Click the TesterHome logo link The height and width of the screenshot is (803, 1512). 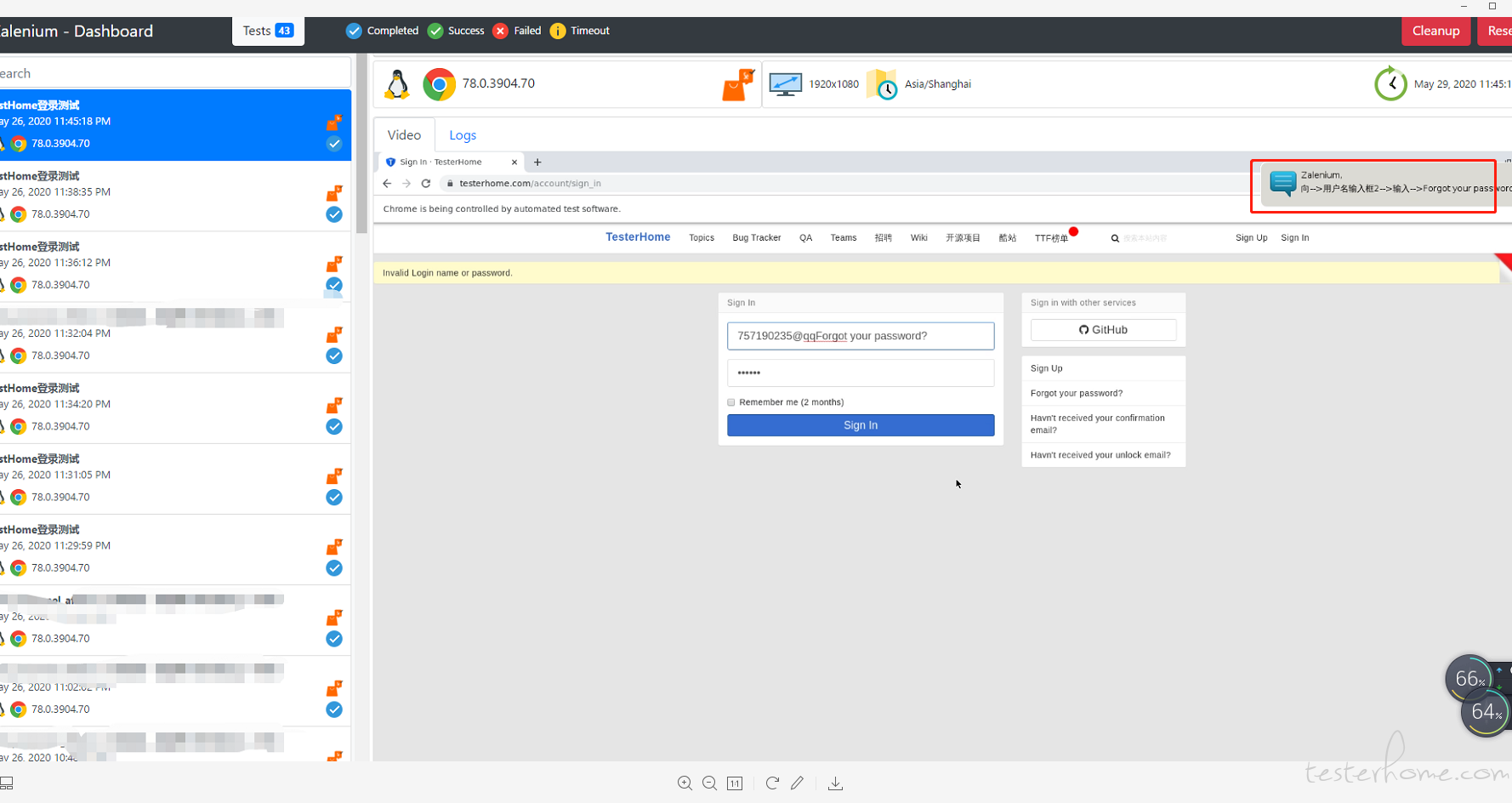pyautogui.click(x=638, y=237)
